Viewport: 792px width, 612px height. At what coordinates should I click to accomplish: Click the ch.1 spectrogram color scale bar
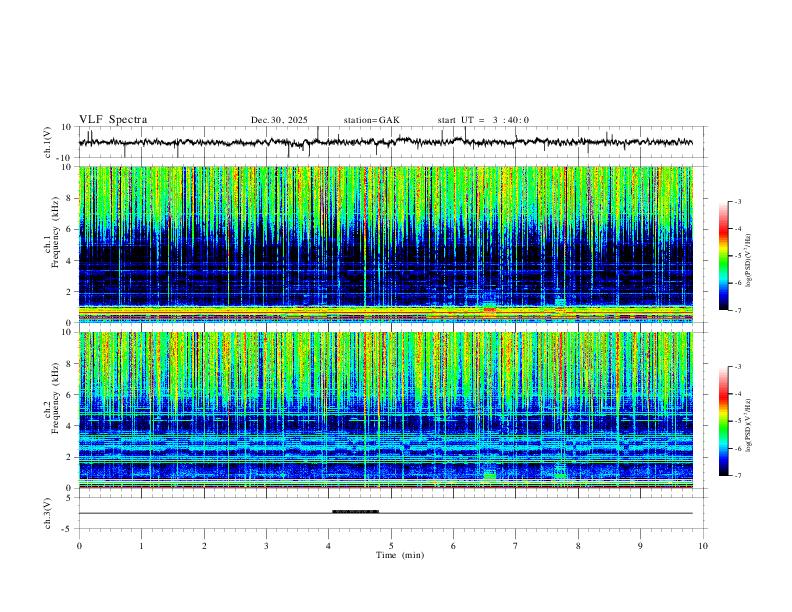point(723,256)
